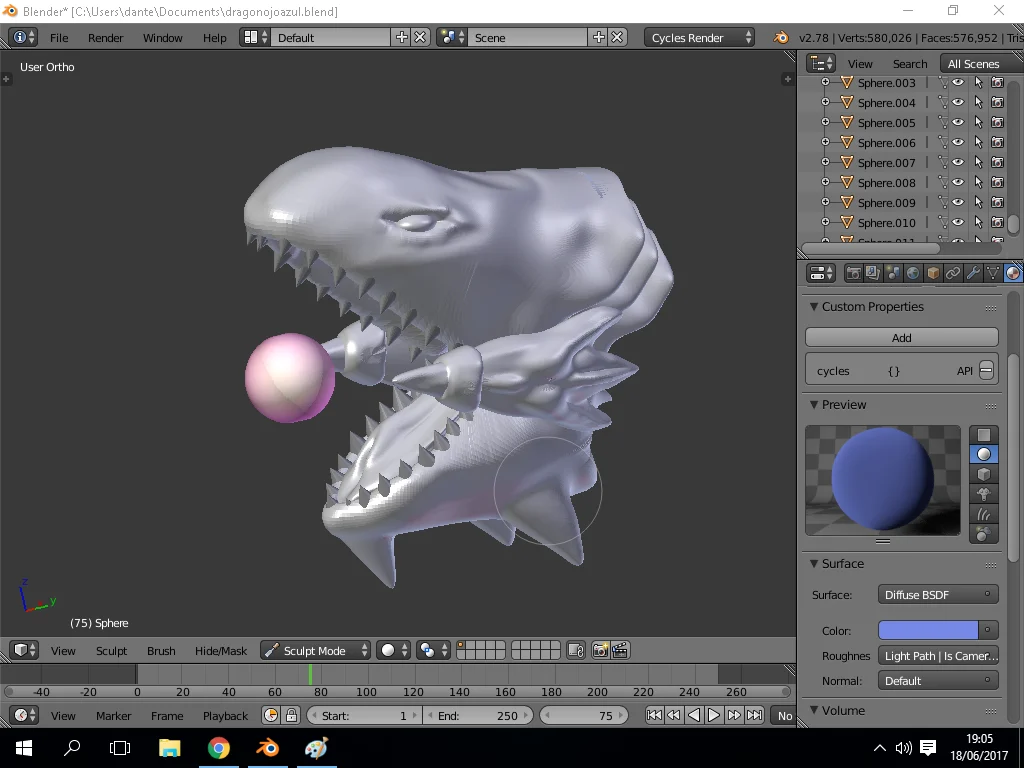This screenshot has height=768, width=1024.
Task: Play the animation forward
Action: click(714, 715)
